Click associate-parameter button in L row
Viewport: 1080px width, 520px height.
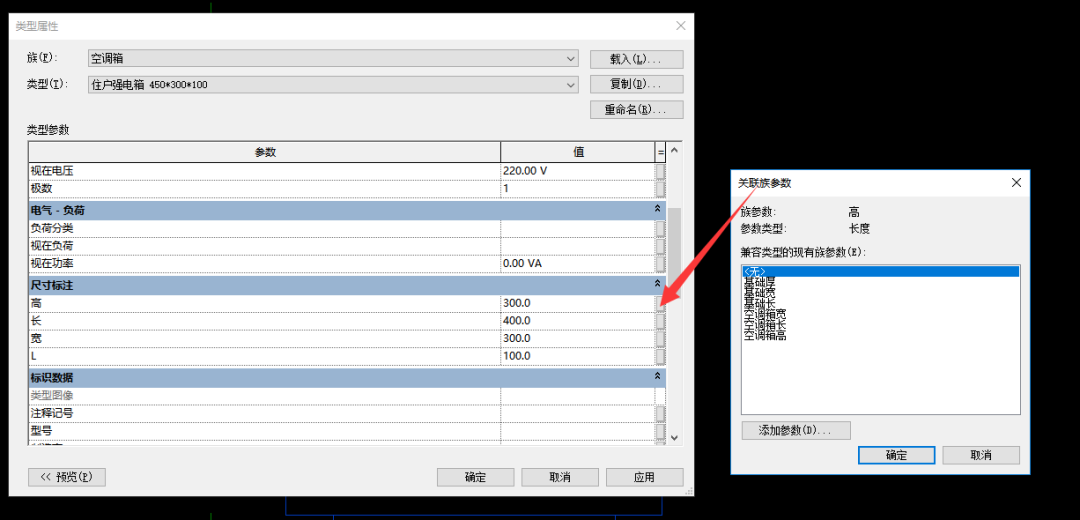(660, 357)
